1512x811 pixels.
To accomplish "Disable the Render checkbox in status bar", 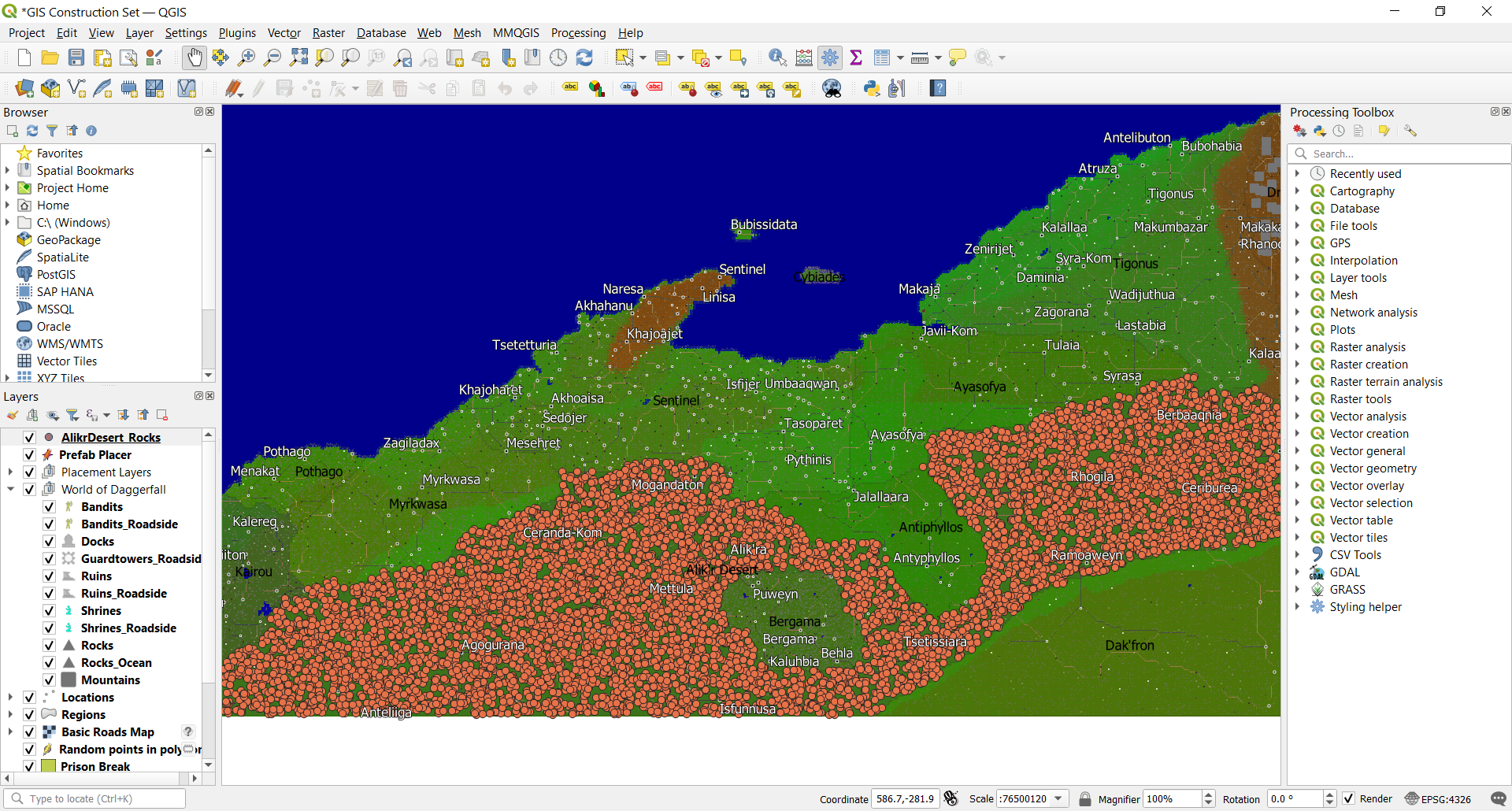I will pyautogui.click(x=1349, y=798).
